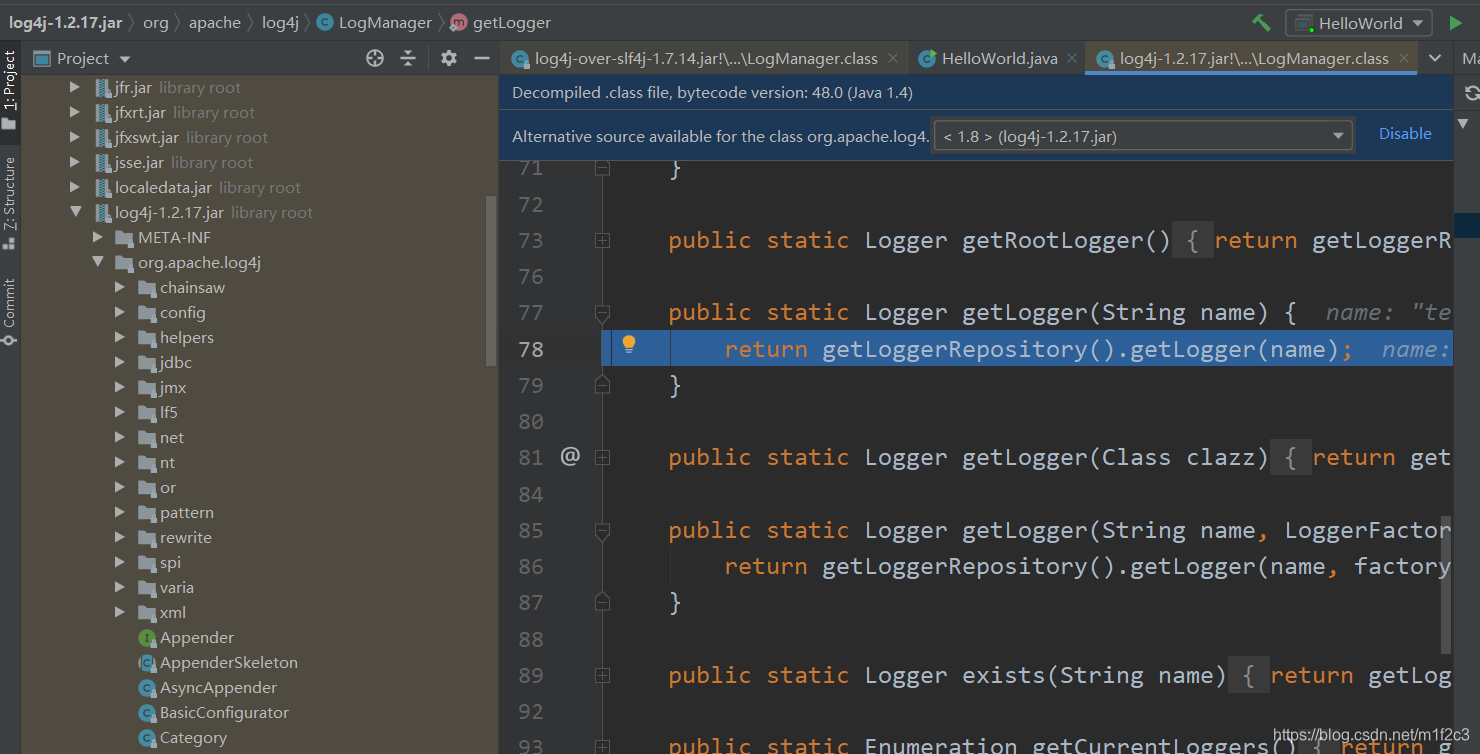Screen dimensions: 1480x754
Task: Expand jfr.jar library root
Action: [x=75, y=88]
